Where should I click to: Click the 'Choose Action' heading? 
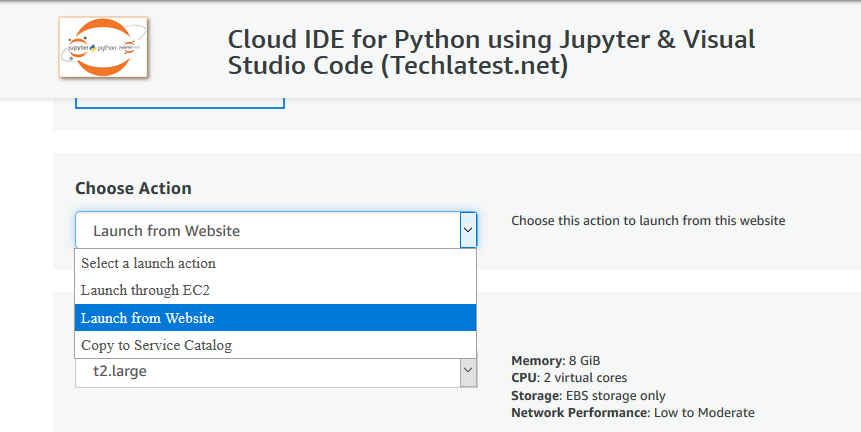tap(133, 188)
